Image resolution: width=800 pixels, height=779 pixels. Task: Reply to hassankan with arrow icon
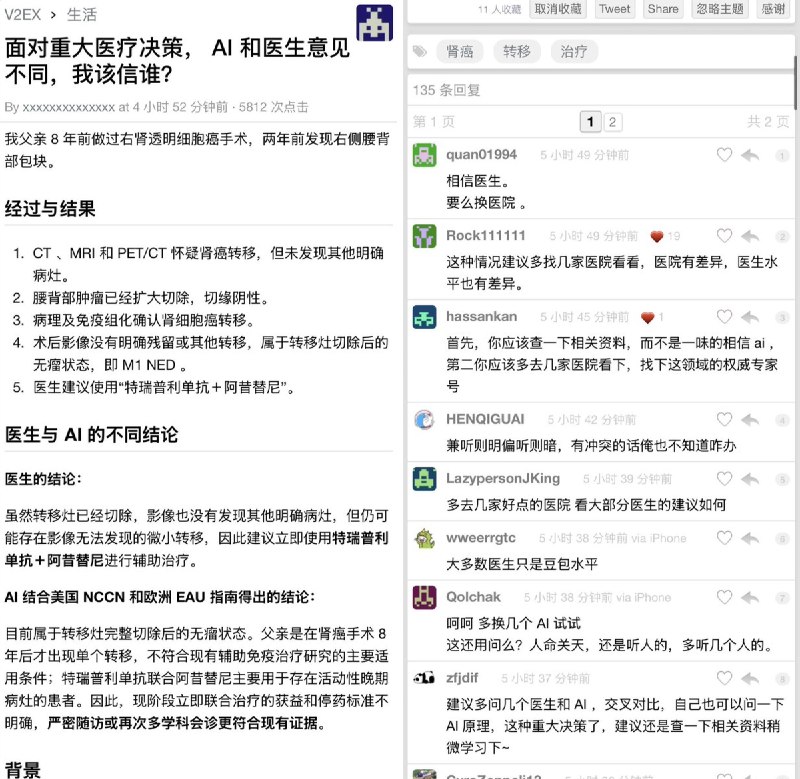click(x=750, y=317)
